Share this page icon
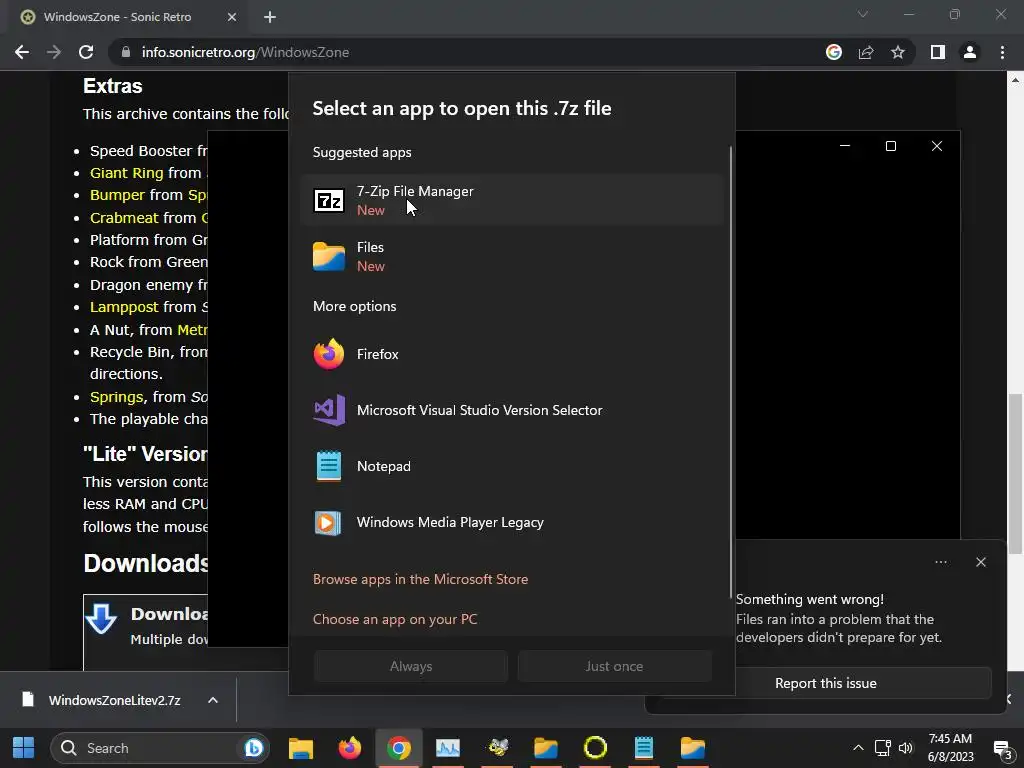This screenshot has height=768, width=1024. coord(866,52)
